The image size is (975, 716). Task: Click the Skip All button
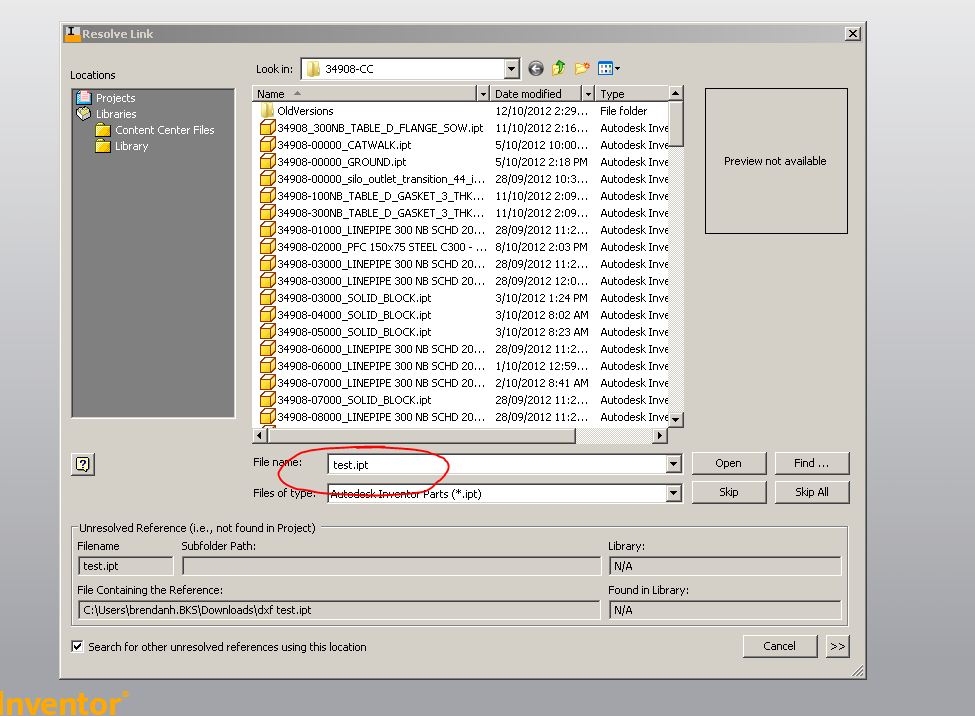(x=811, y=491)
